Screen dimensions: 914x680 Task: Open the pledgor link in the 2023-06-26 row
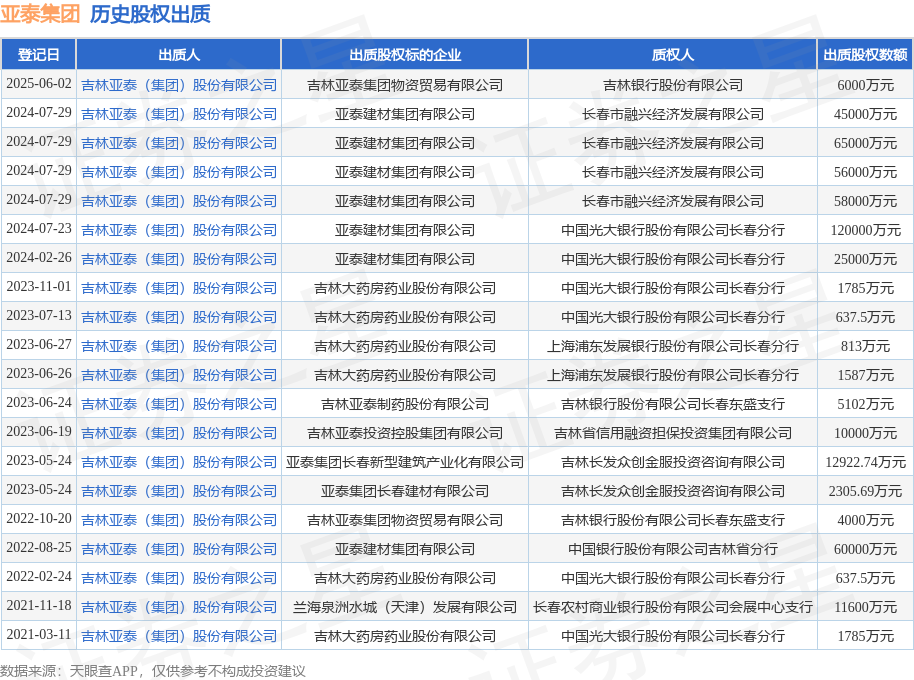(179, 375)
